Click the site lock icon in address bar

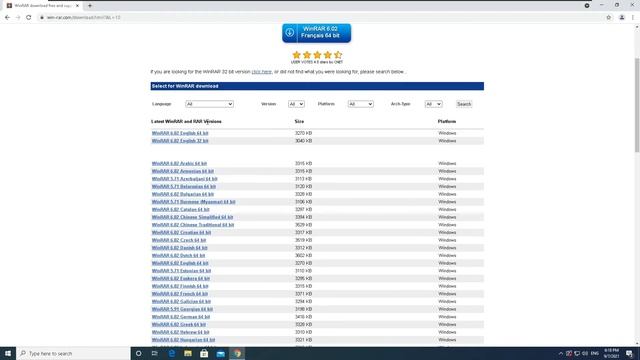42,18
